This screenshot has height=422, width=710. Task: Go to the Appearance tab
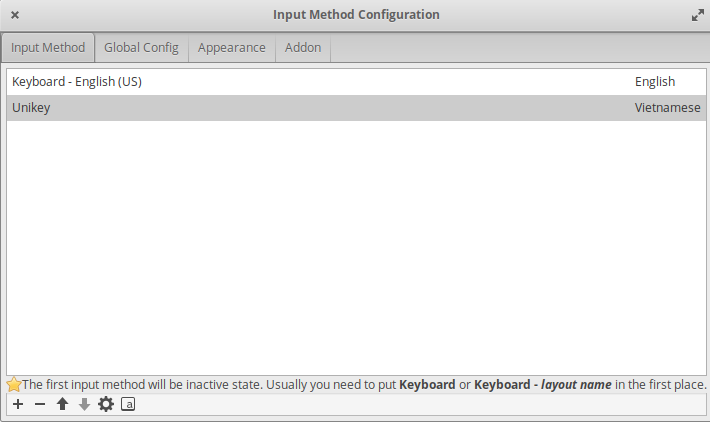232,48
